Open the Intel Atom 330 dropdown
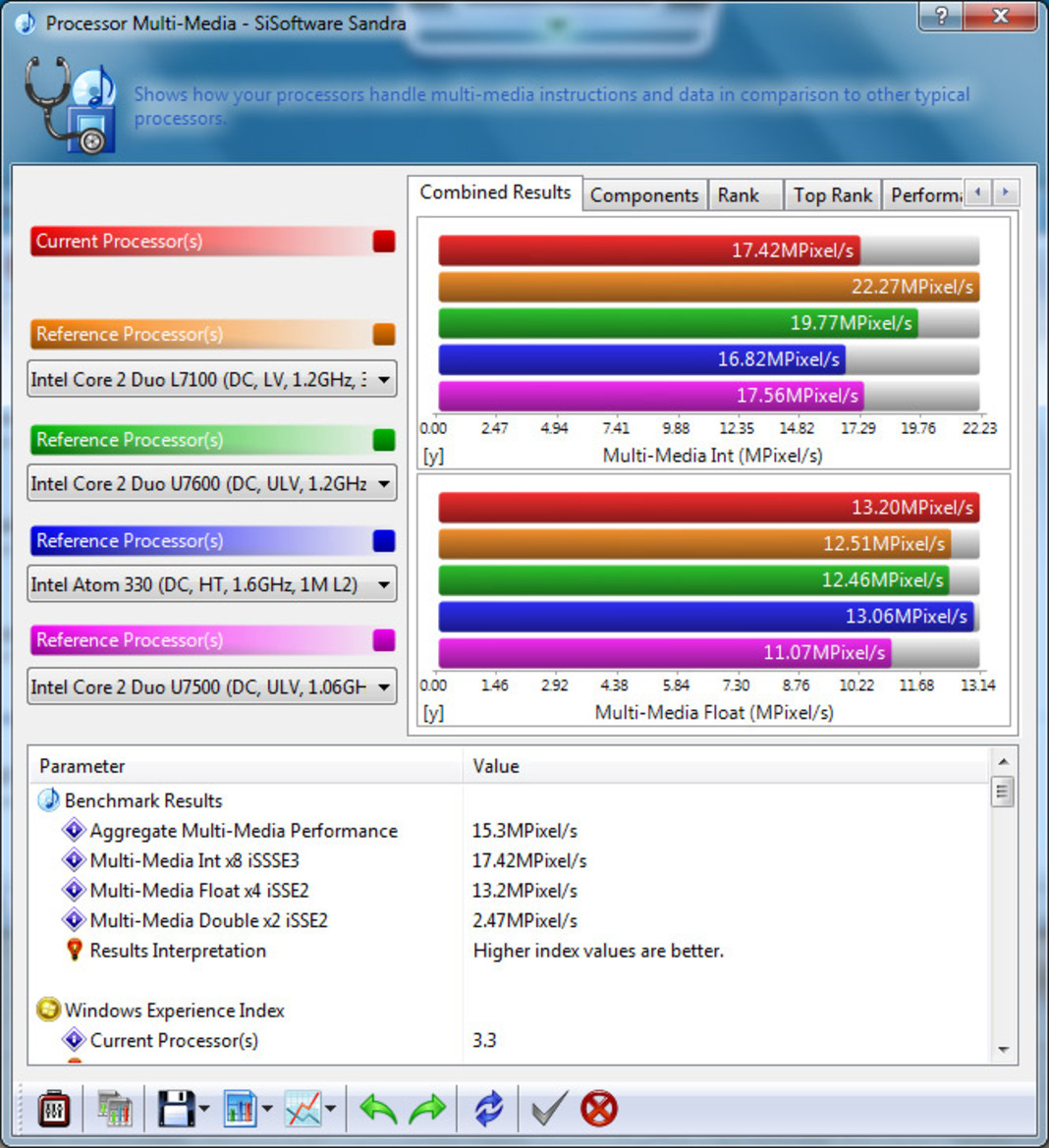1049x1148 pixels. click(x=212, y=584)
